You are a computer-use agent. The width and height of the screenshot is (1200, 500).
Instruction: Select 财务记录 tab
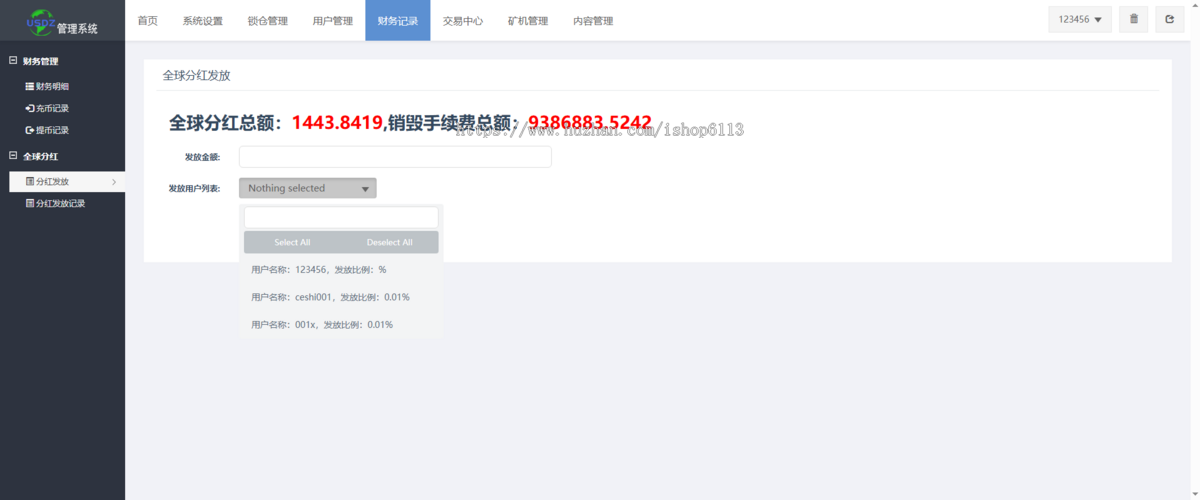[x=398, y=20]
